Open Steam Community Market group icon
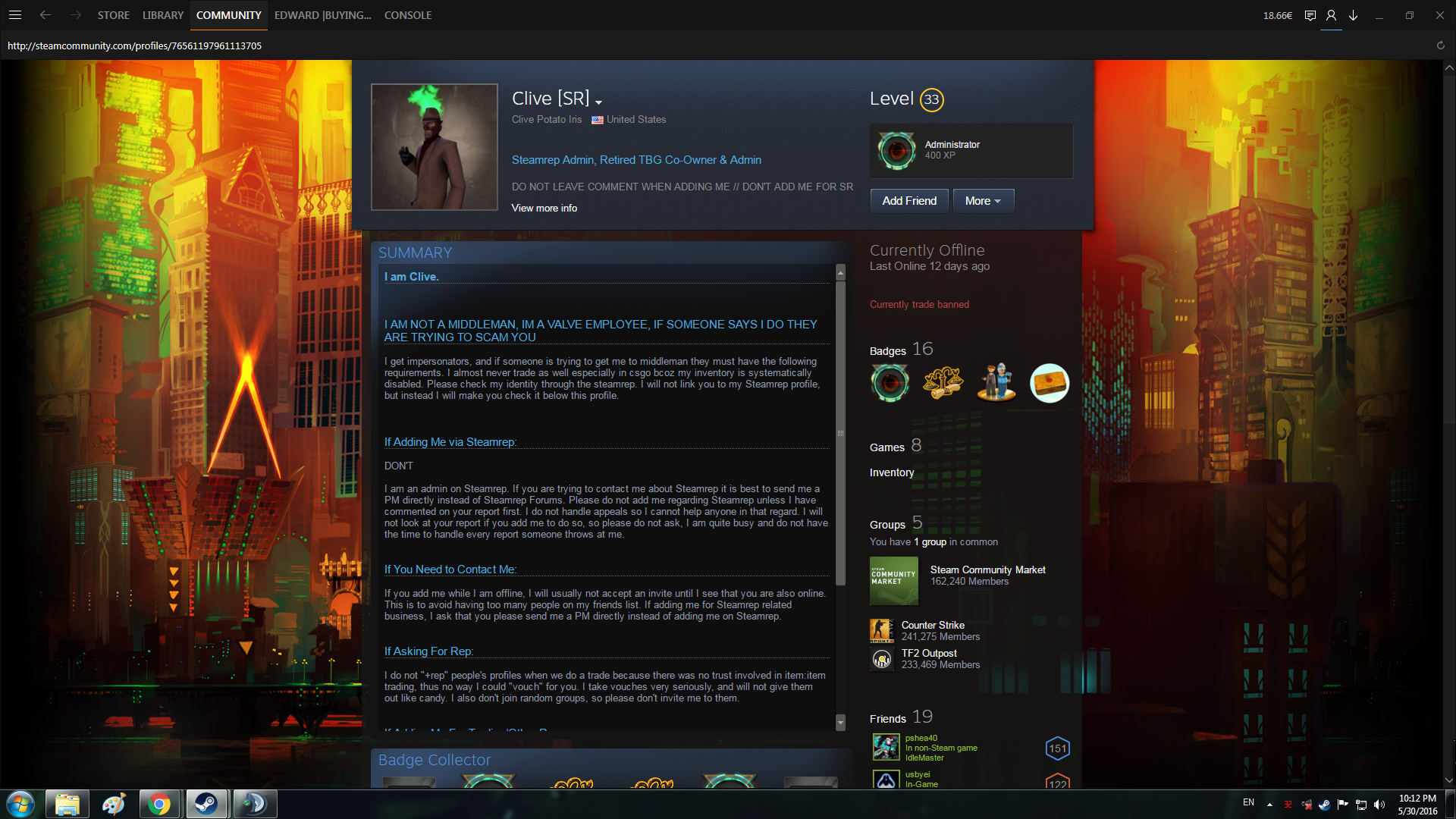 [893, 581]
